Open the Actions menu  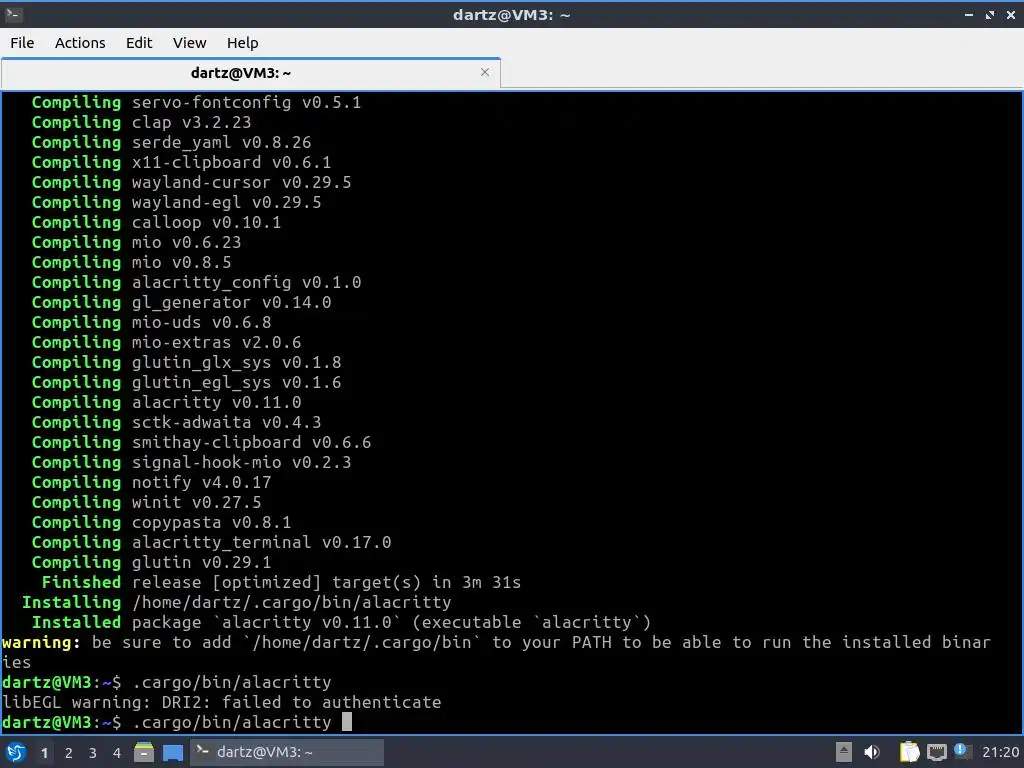80,42
